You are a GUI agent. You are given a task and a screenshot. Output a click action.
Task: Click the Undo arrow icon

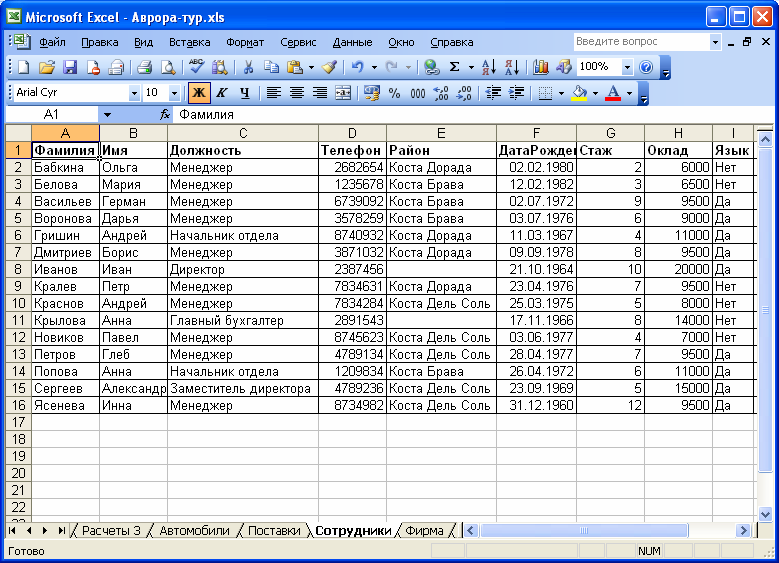pyautogui.click(x=357, y=67)
